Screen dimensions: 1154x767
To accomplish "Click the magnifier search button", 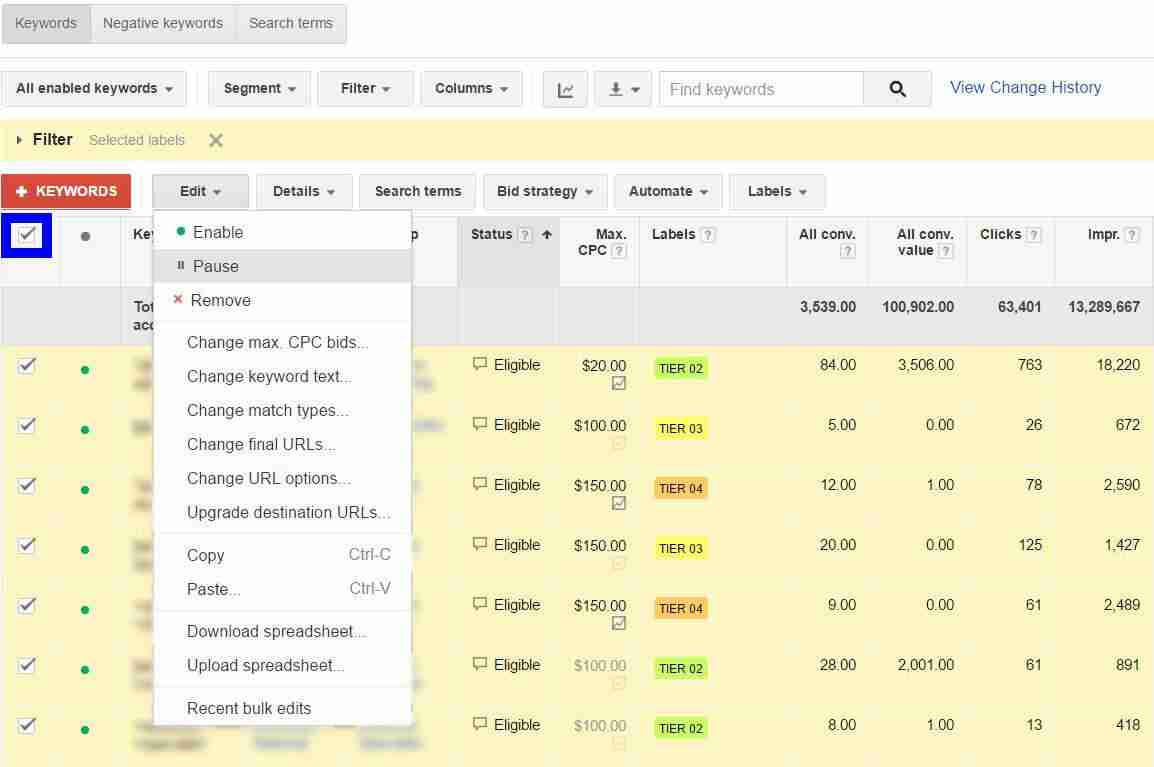I will (897, 89).
